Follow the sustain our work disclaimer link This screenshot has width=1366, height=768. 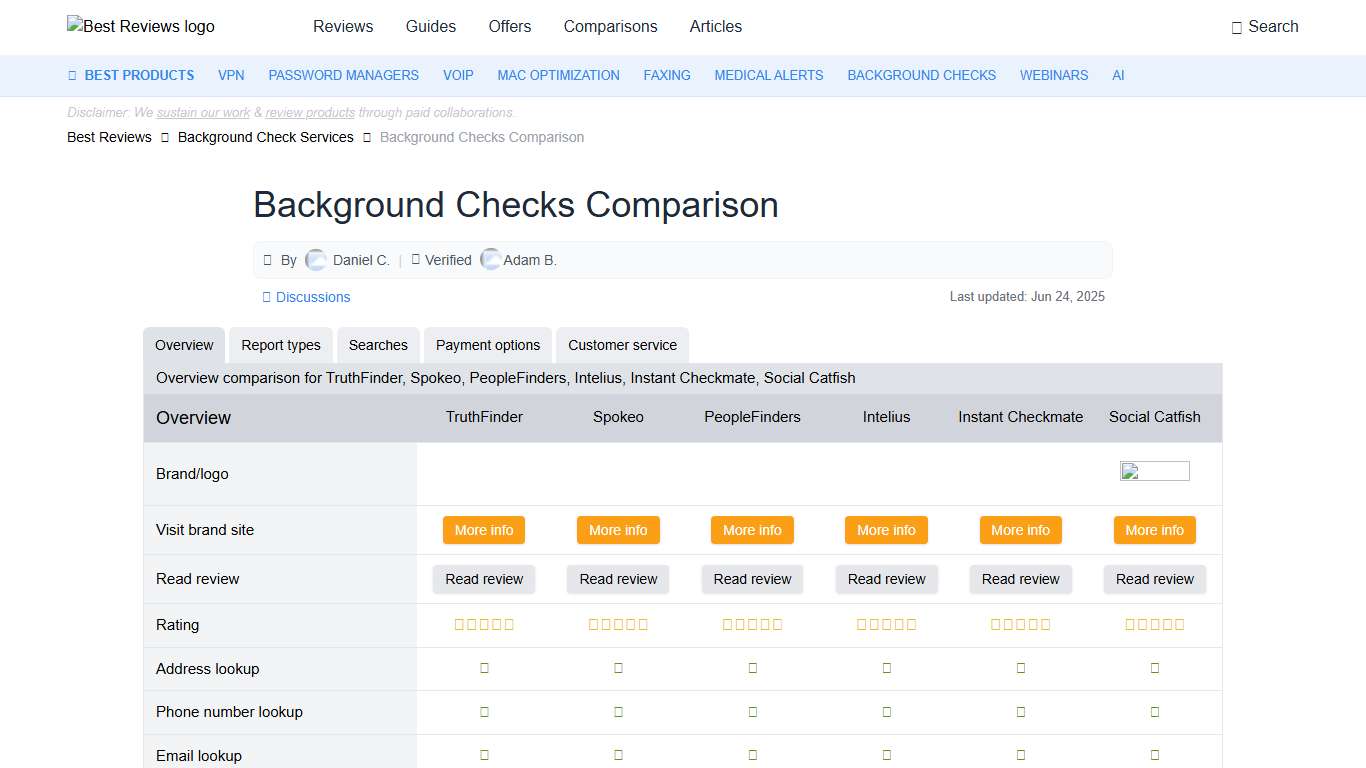coord(203,112)
